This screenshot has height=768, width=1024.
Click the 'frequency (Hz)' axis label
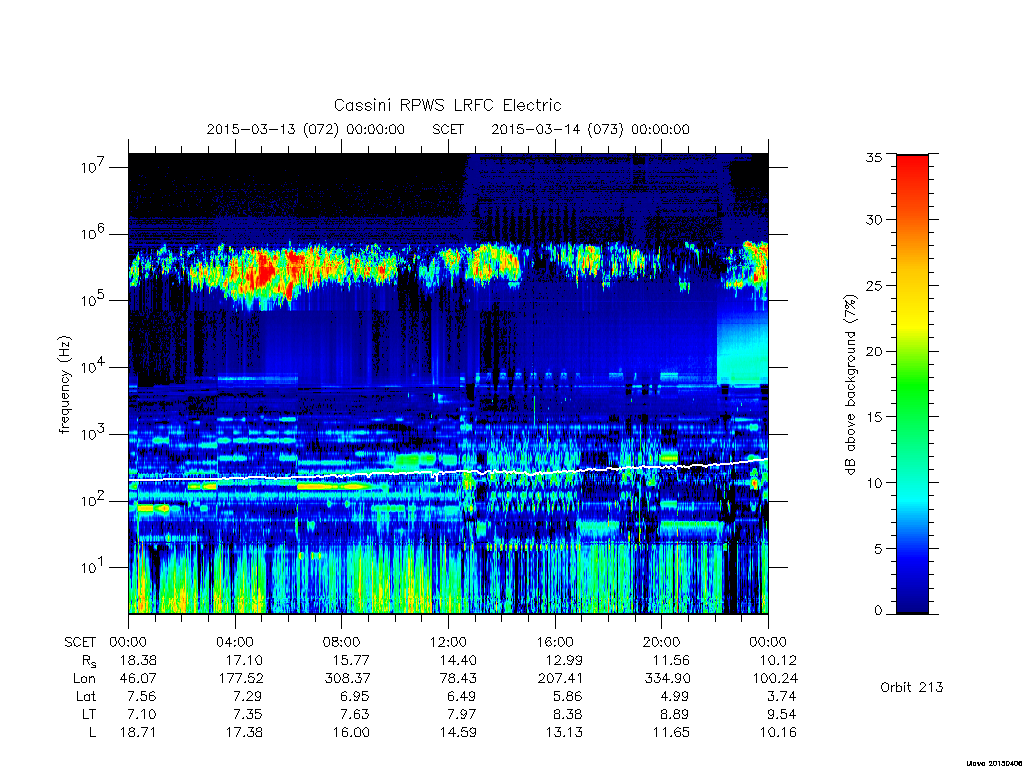64,385
